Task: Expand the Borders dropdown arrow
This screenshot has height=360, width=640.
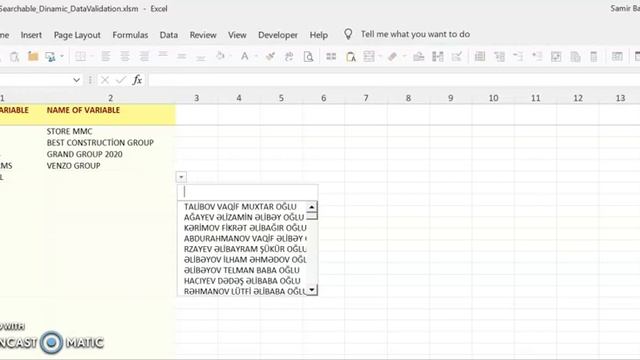Action: coord(91,56)
